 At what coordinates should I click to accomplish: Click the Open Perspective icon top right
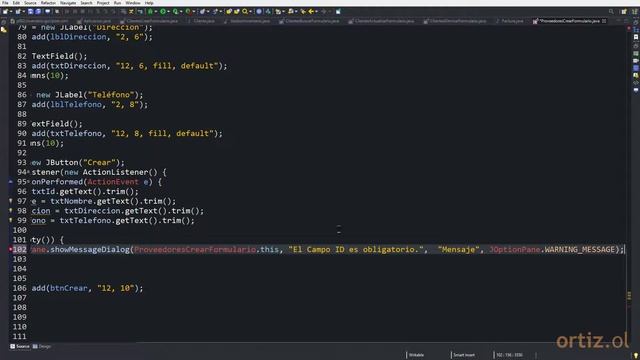coord(624,11)
